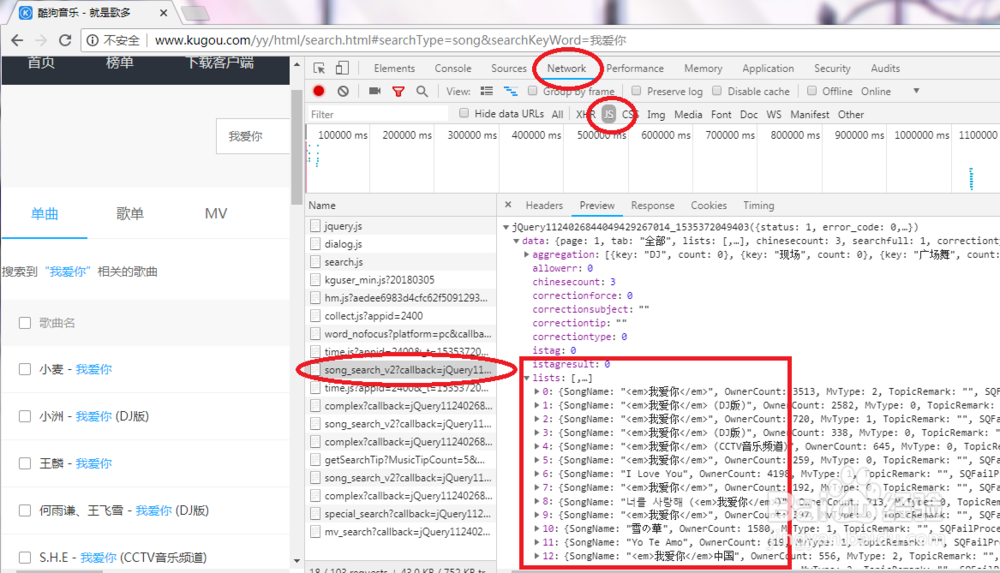This screenshot has width=1000, height=573.
Task: Activate the inspect element picker icon
Action: (x=319, y=68)
